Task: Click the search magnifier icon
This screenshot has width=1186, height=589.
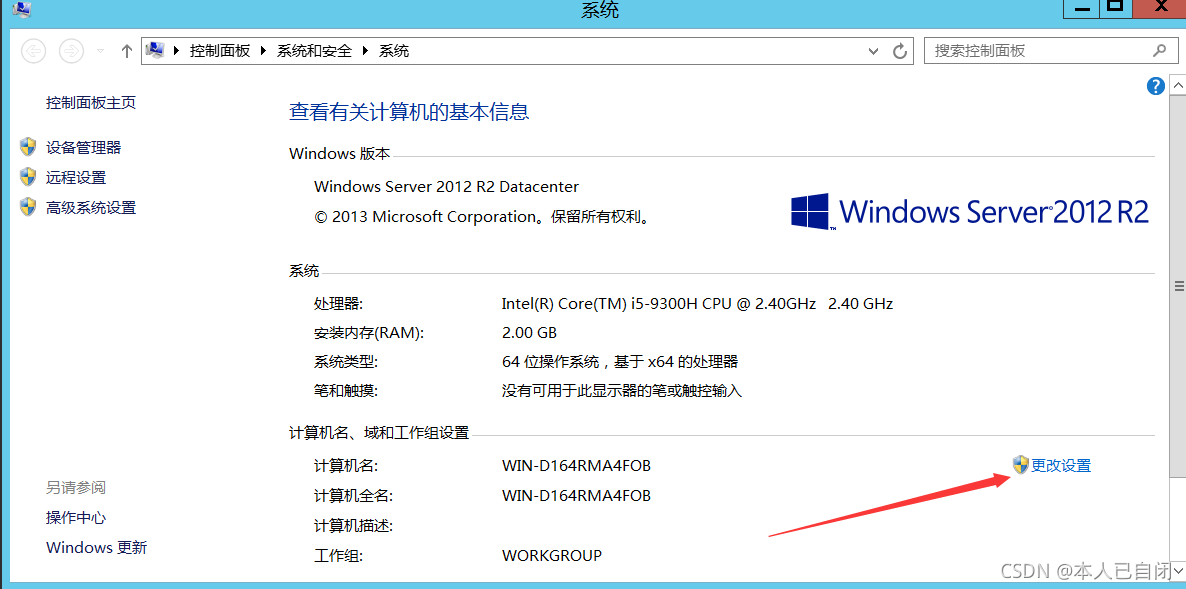Action: pos(1159,51)
